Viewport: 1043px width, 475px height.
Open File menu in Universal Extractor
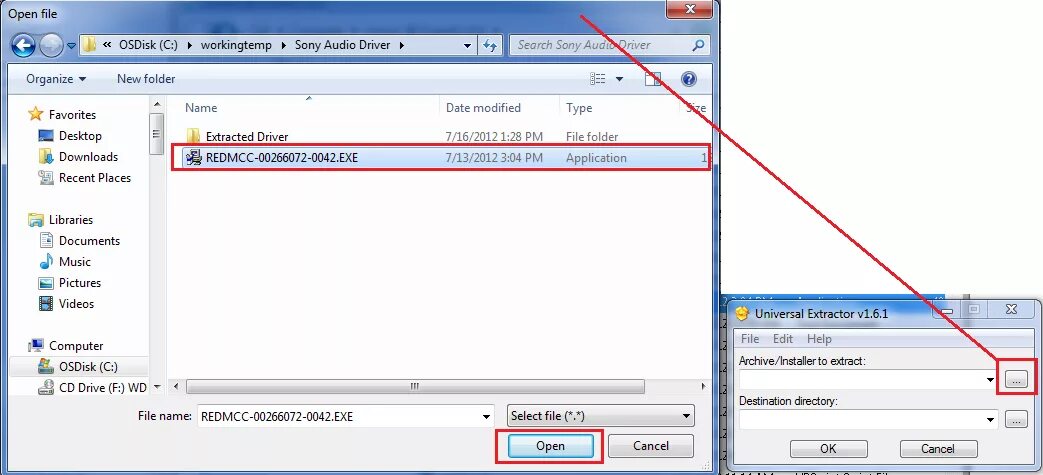pos(750,339)
